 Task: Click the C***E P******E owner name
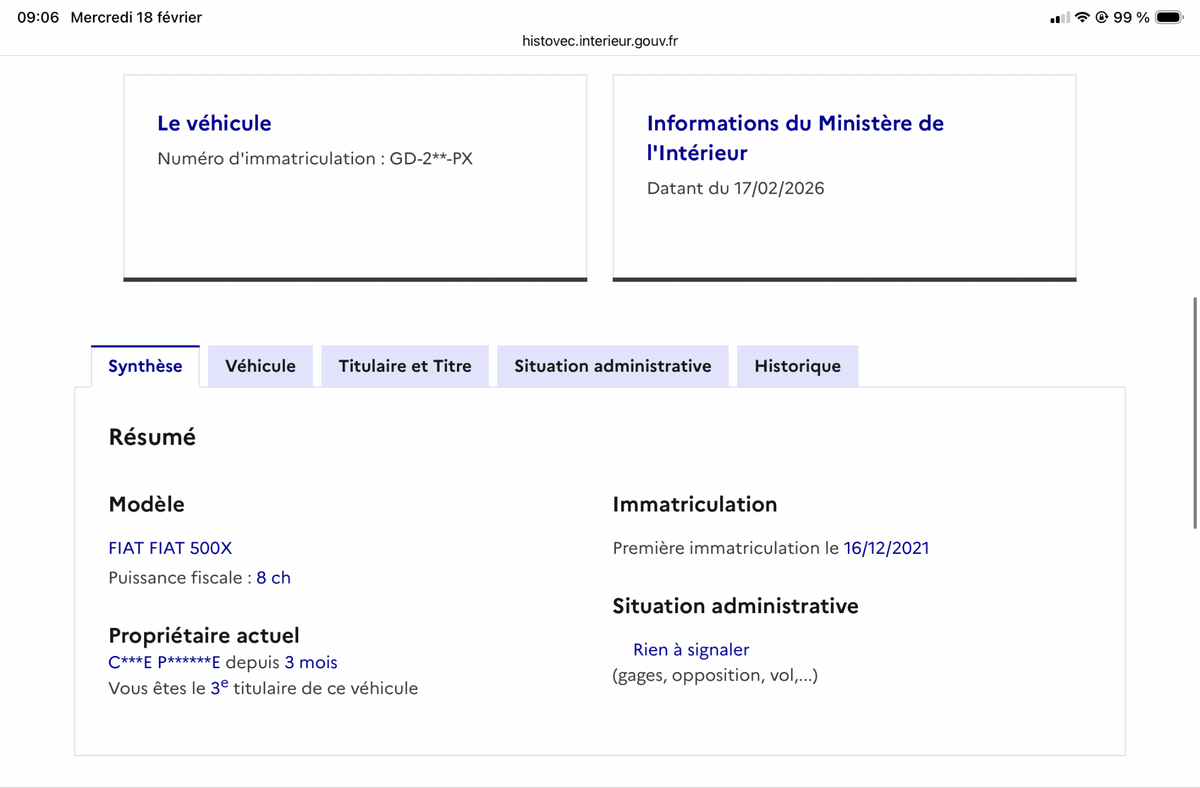coord(164,662)
